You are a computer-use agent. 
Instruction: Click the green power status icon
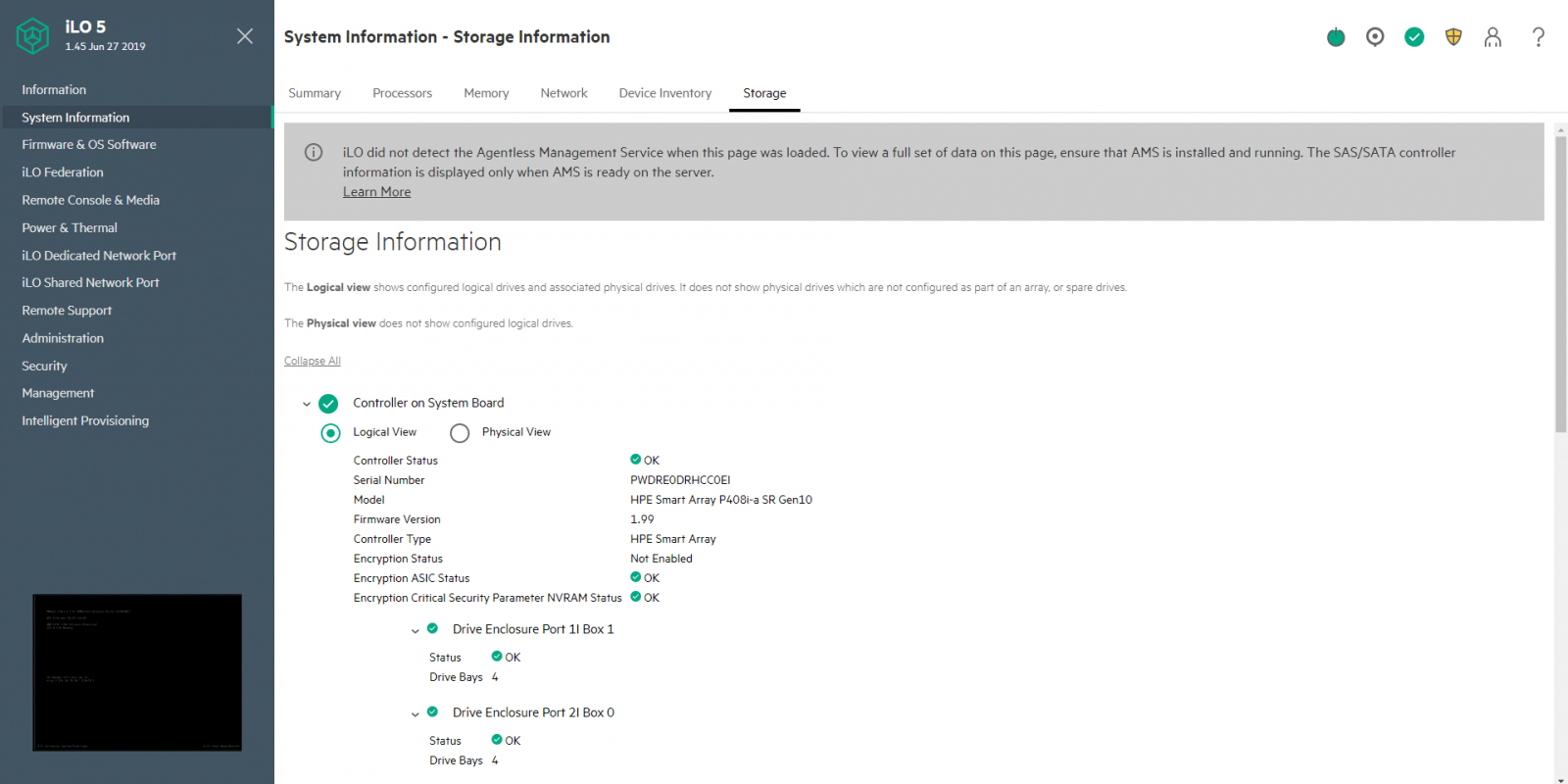pos(1336,37)
